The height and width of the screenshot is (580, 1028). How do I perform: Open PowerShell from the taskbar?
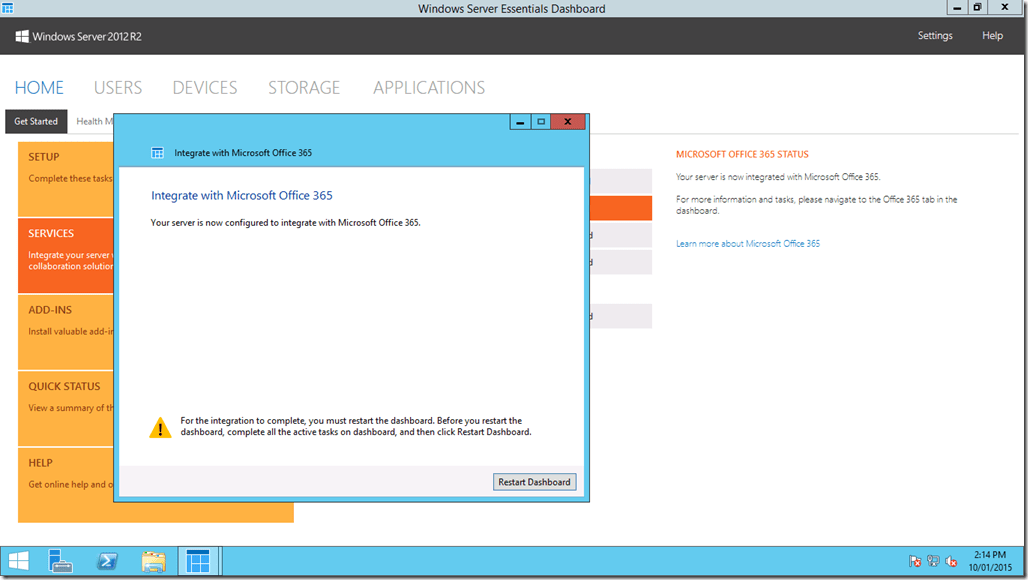click(107, 561)
